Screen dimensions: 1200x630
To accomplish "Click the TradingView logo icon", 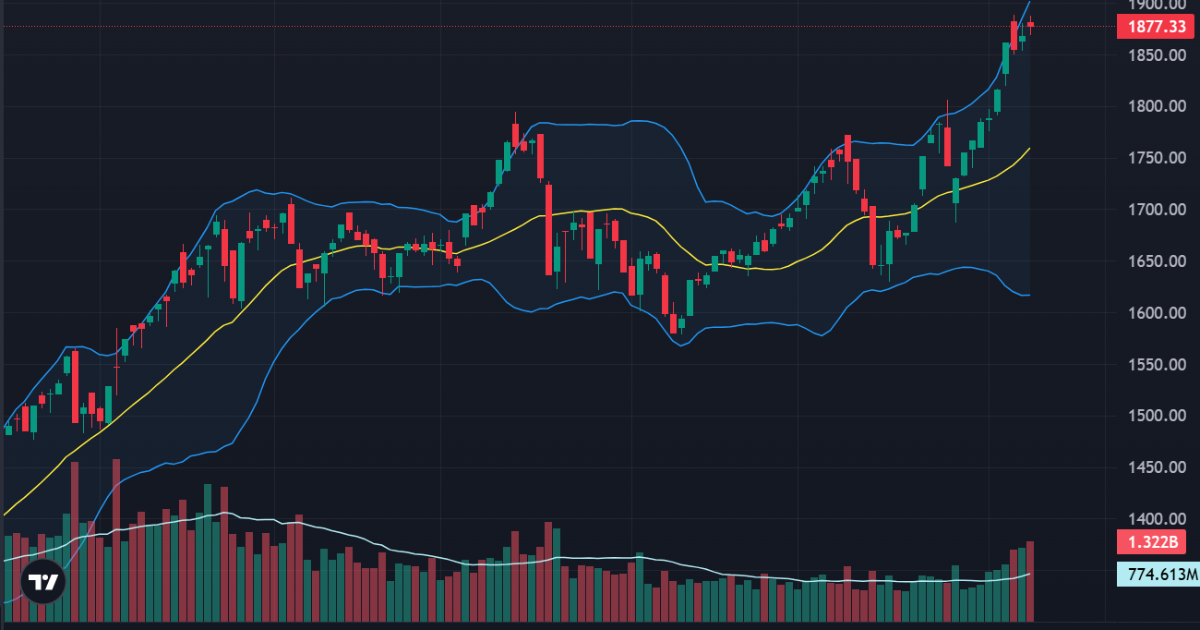I will point(42,582).
